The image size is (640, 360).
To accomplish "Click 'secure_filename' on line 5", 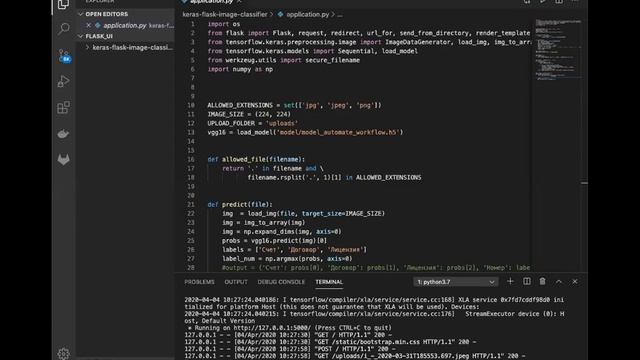I will point(333,60).
